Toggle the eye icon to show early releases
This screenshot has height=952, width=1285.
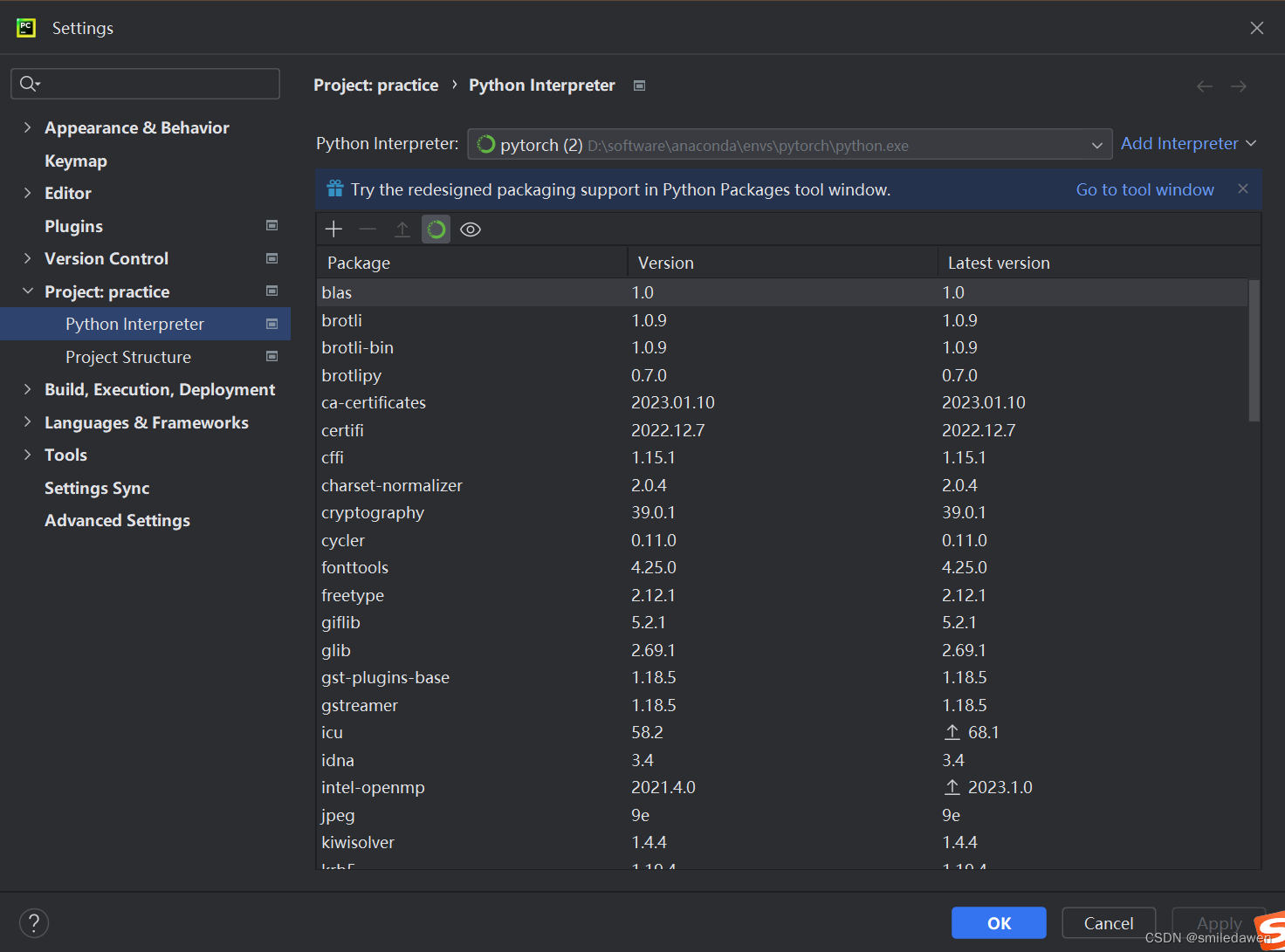click(x=470, y=229)
